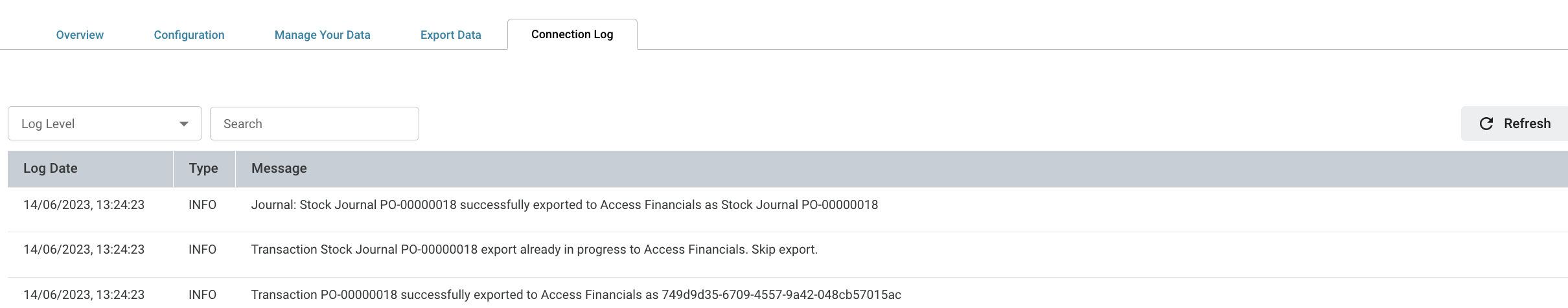Go to Manage Your Data tab
The width and height of the screenshot is (1568, 308).
click(x=323, y=35)
